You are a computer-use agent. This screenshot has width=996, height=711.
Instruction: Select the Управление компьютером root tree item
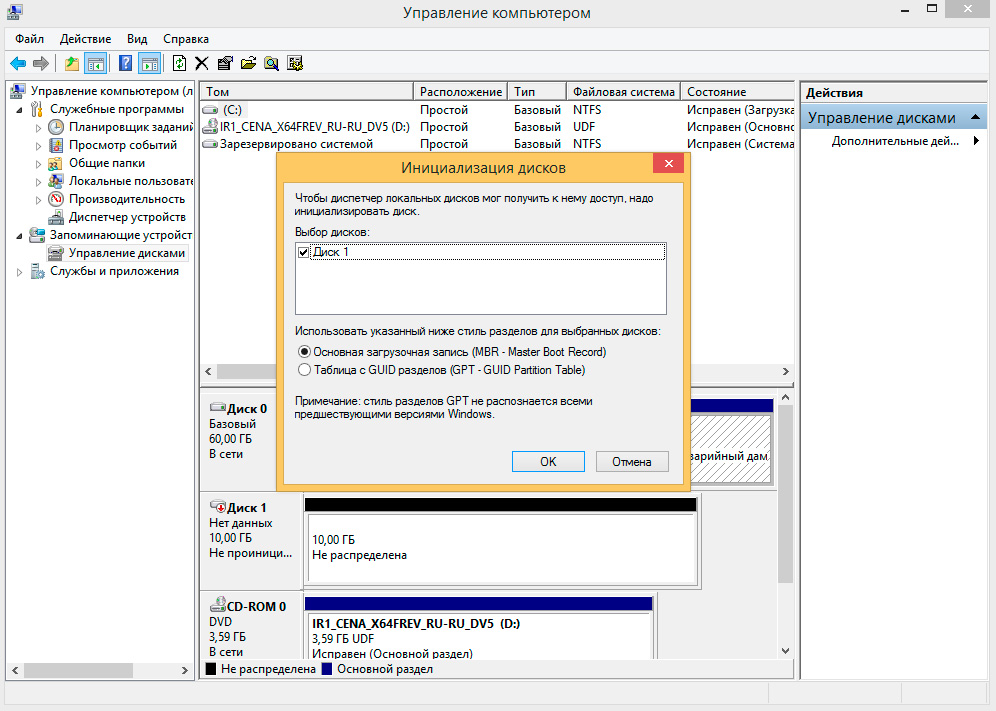tap(104, 91)
